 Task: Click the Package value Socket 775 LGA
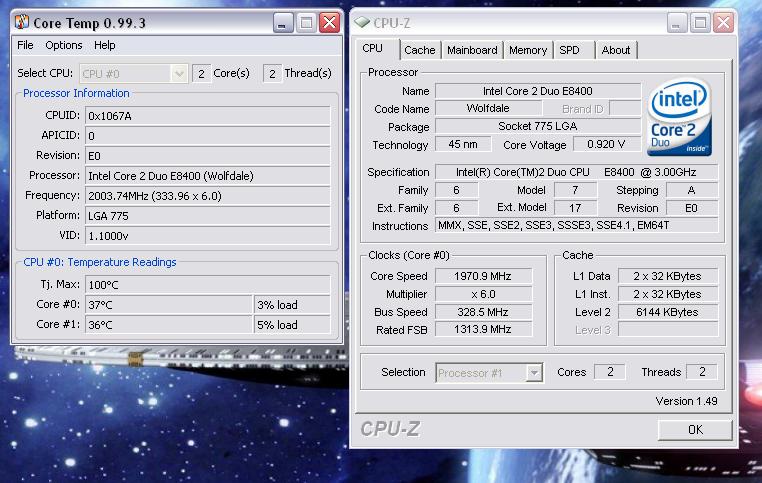pyautogui.click(x=538, y=126)
